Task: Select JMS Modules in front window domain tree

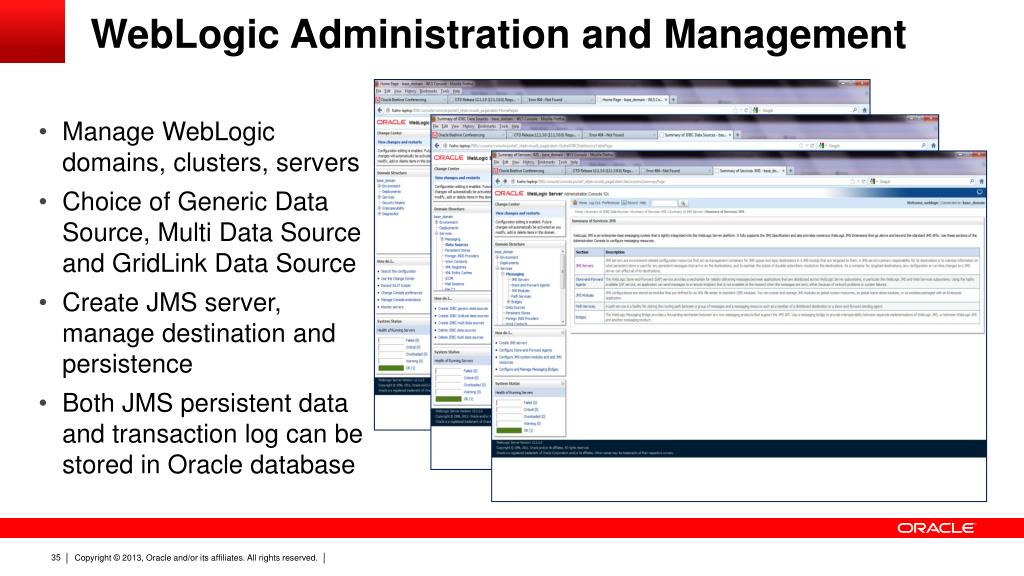Action: 520,291
